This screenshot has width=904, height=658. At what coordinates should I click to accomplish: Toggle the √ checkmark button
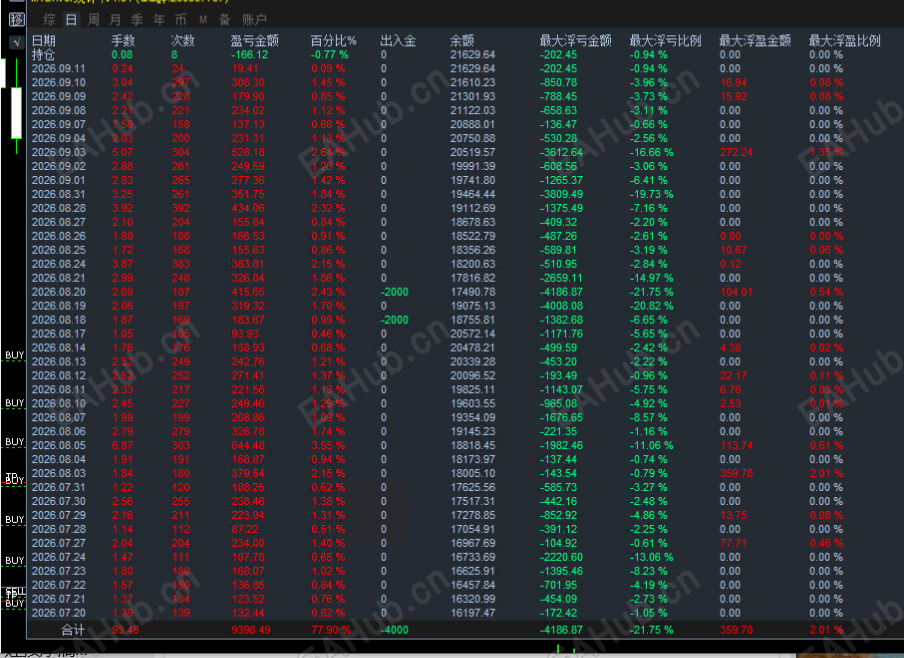tap(17, 42)
